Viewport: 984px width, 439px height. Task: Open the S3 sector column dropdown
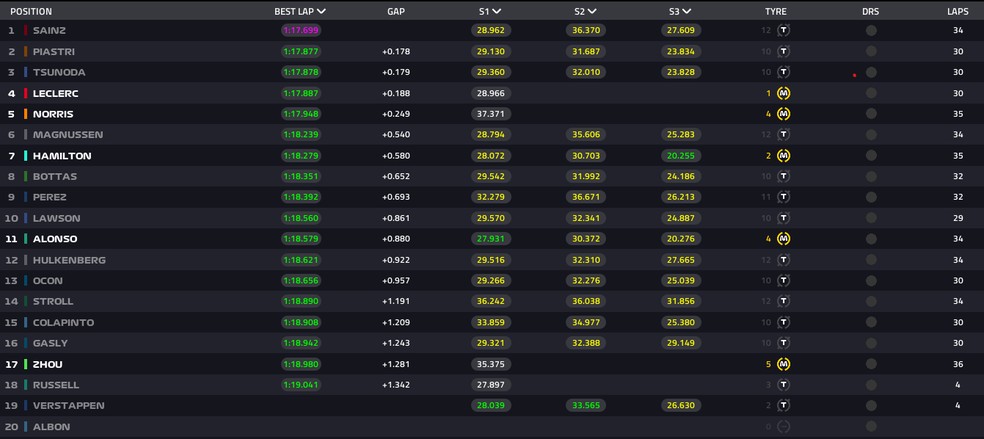tap(680, 11)
